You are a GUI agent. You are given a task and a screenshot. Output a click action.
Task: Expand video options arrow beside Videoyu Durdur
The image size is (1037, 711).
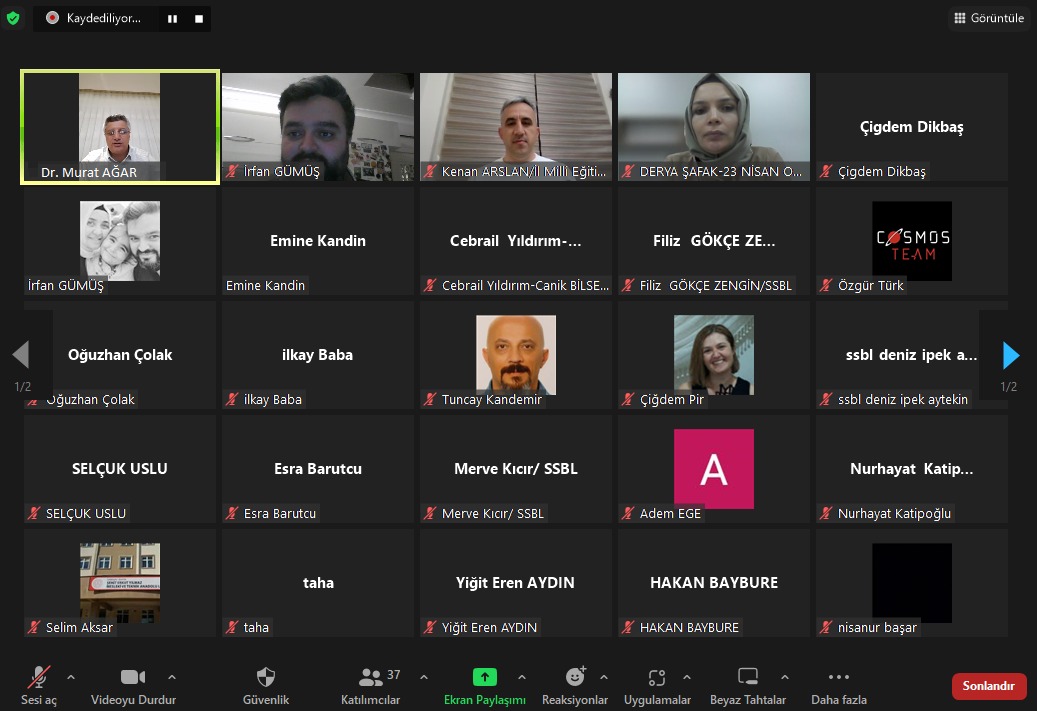click(172, 677)
